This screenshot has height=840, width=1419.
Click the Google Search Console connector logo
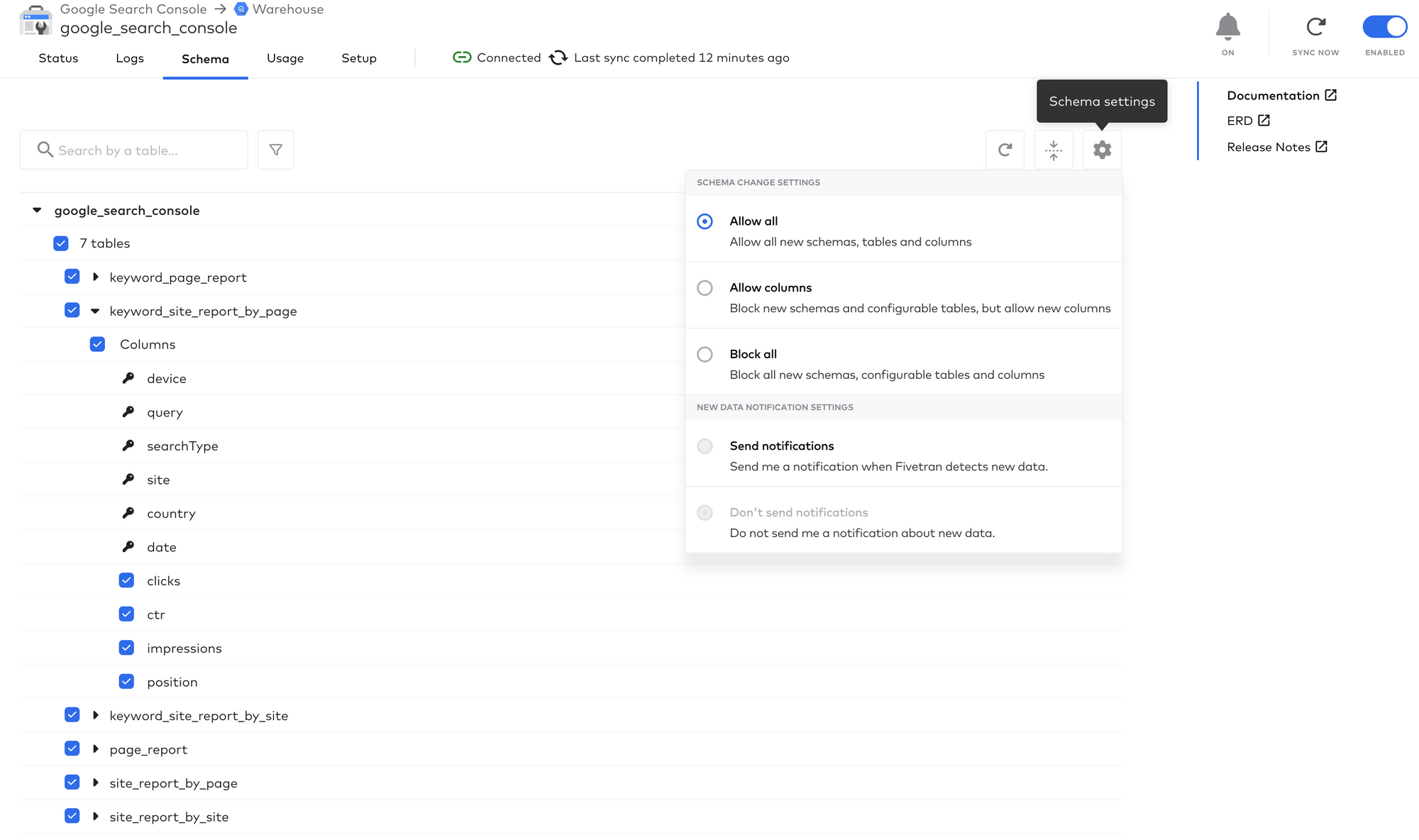pyautogui.click(x=35, y=20)
